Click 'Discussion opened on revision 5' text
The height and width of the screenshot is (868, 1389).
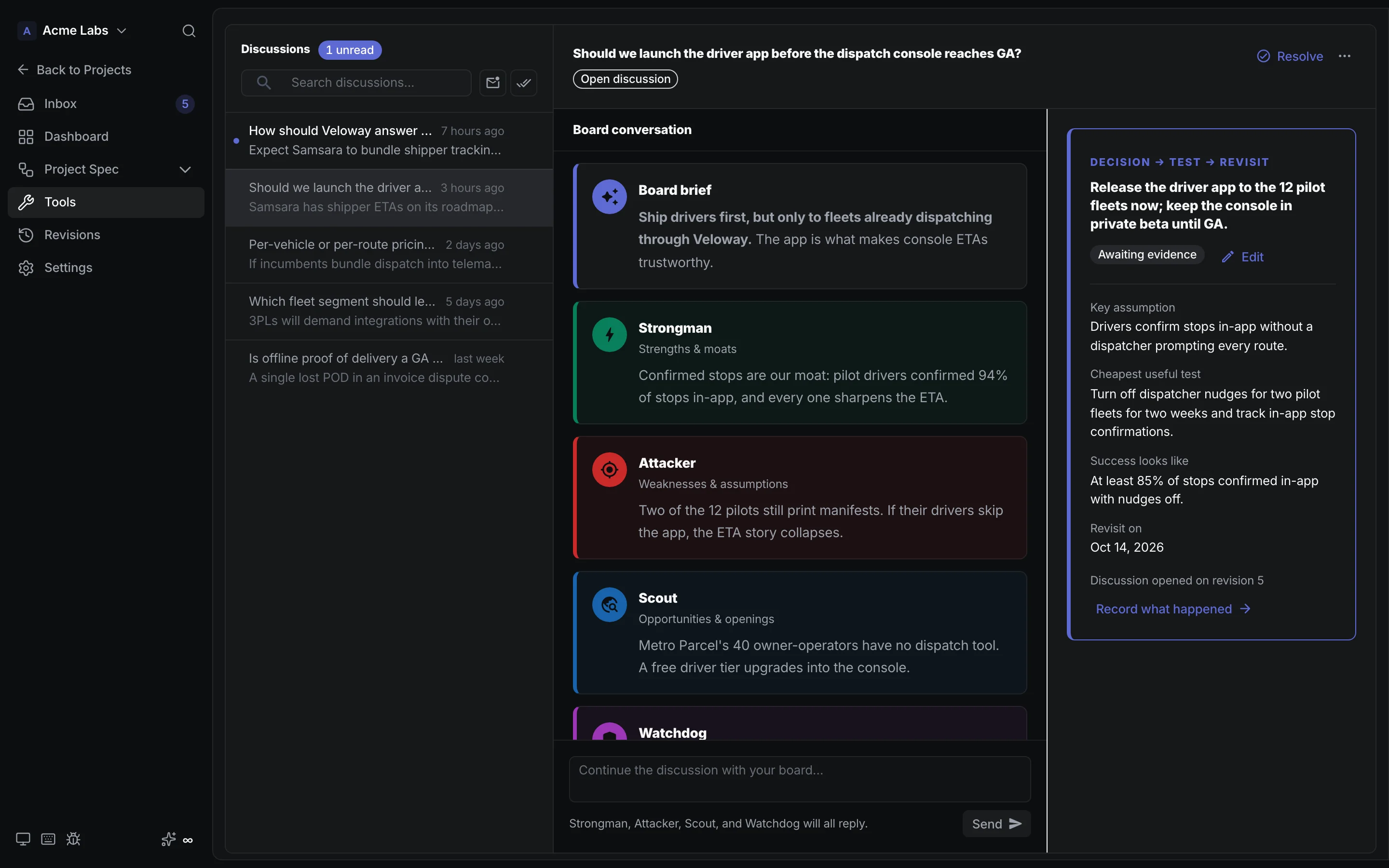(1177, 581)
